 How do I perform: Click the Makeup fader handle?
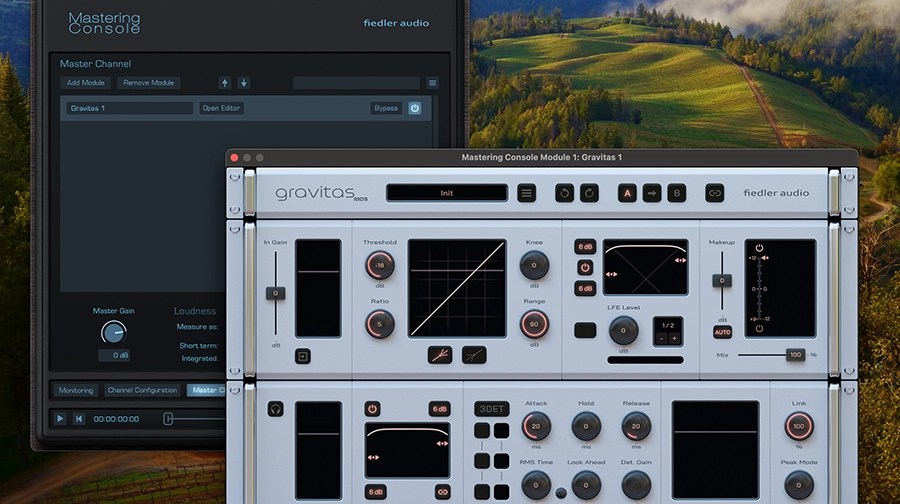point(722,281)
